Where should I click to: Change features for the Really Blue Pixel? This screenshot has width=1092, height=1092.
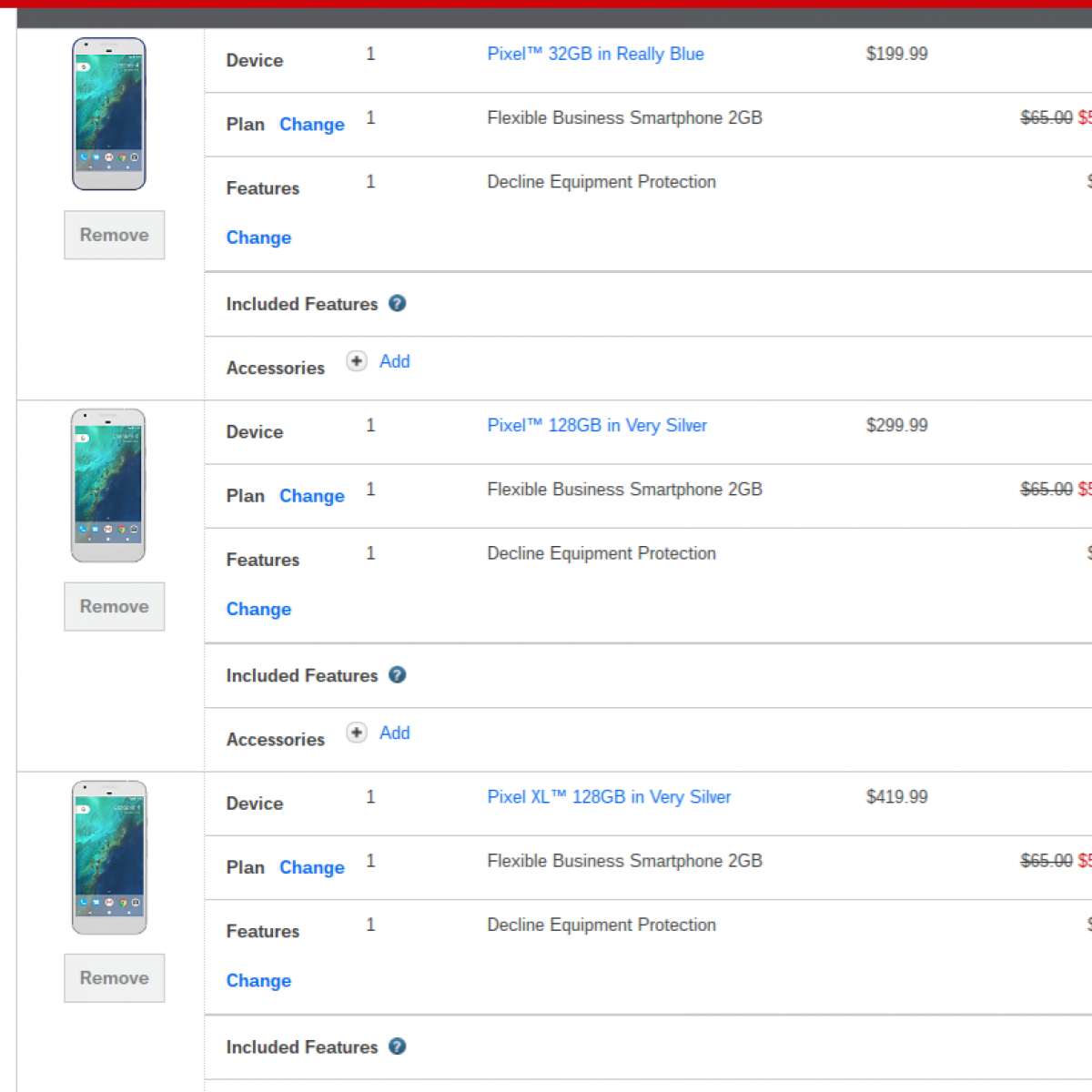(258, 238)
